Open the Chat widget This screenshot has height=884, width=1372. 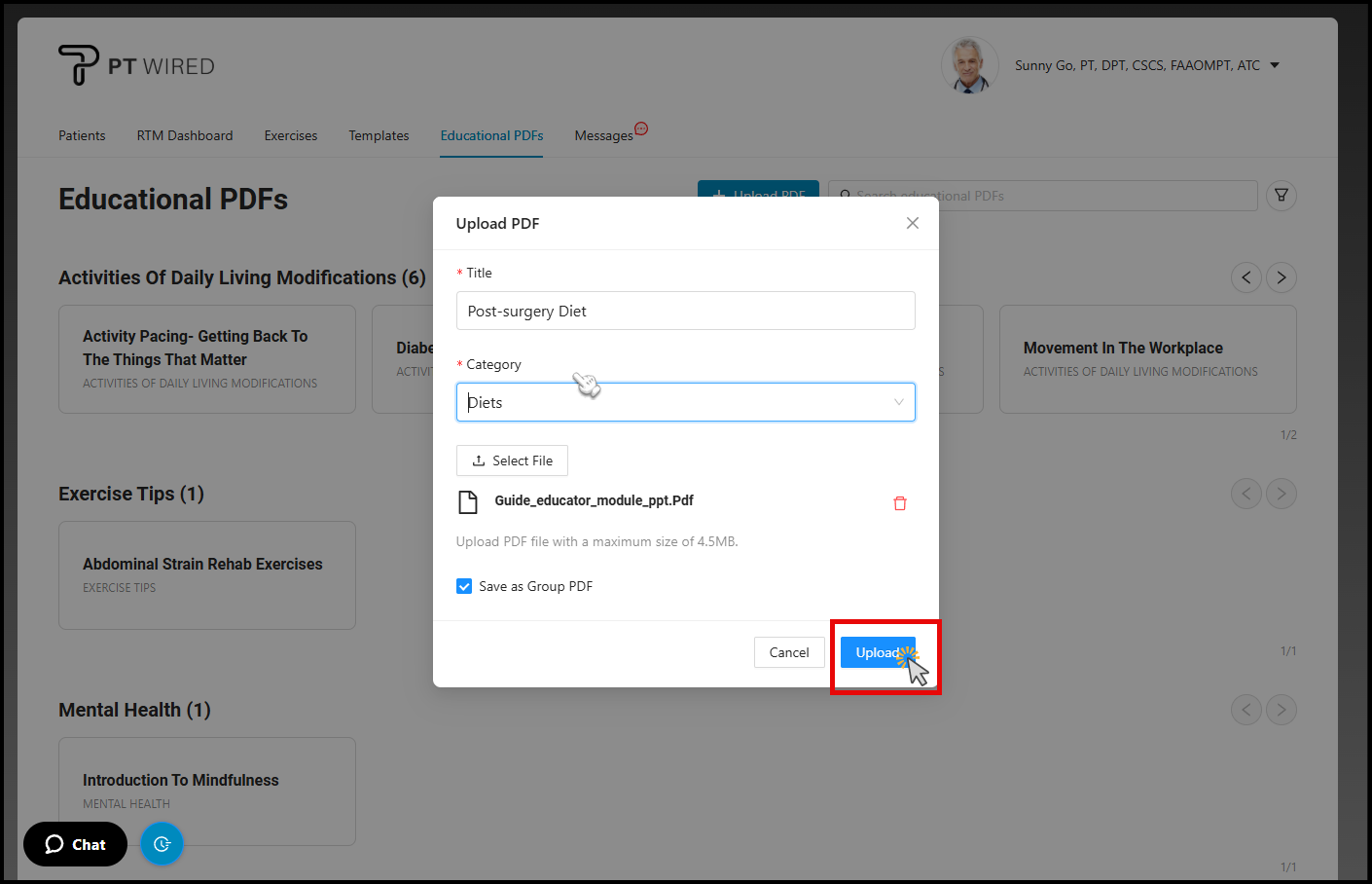click(76, 844)
